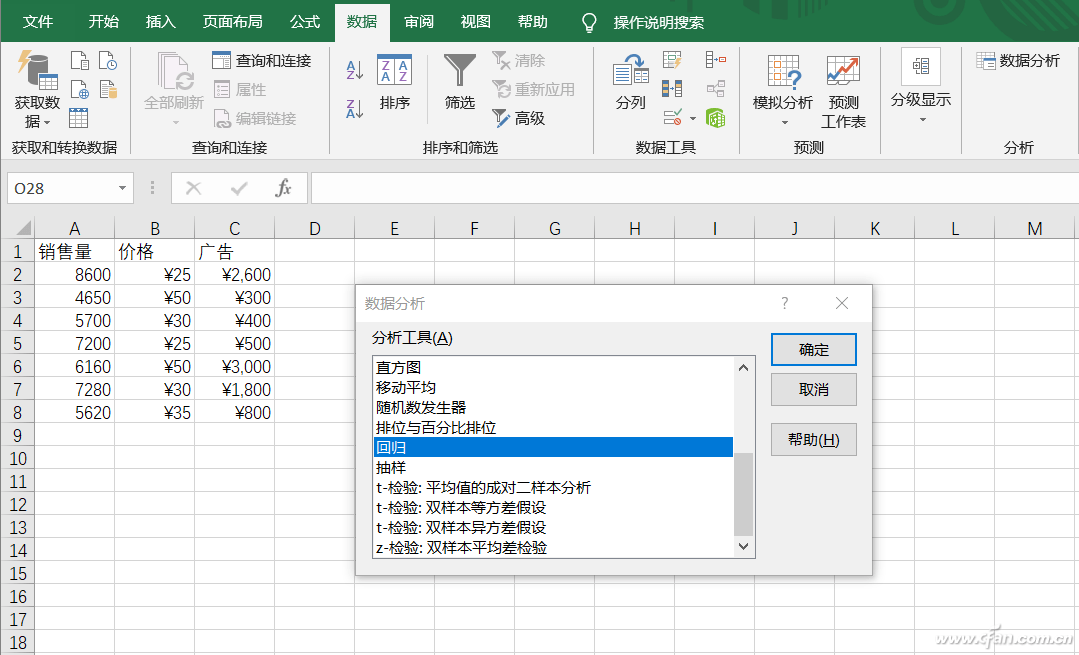Viewport: 1079px width, 655px height.
Task: Click the formula bar input field
Action: coord(690,188)
